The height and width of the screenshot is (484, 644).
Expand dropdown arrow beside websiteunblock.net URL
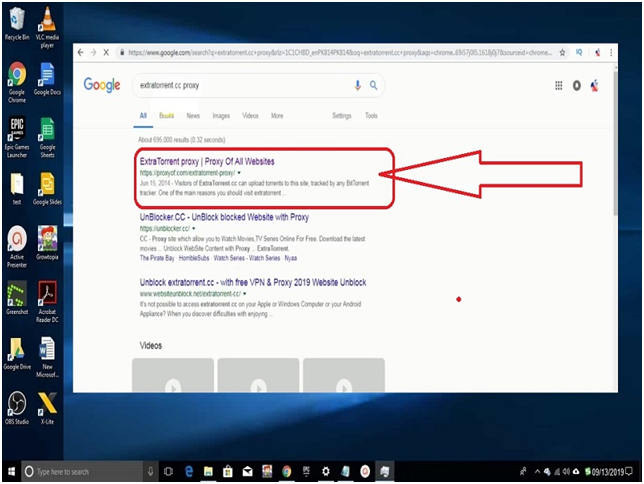[x=244, y=294]
